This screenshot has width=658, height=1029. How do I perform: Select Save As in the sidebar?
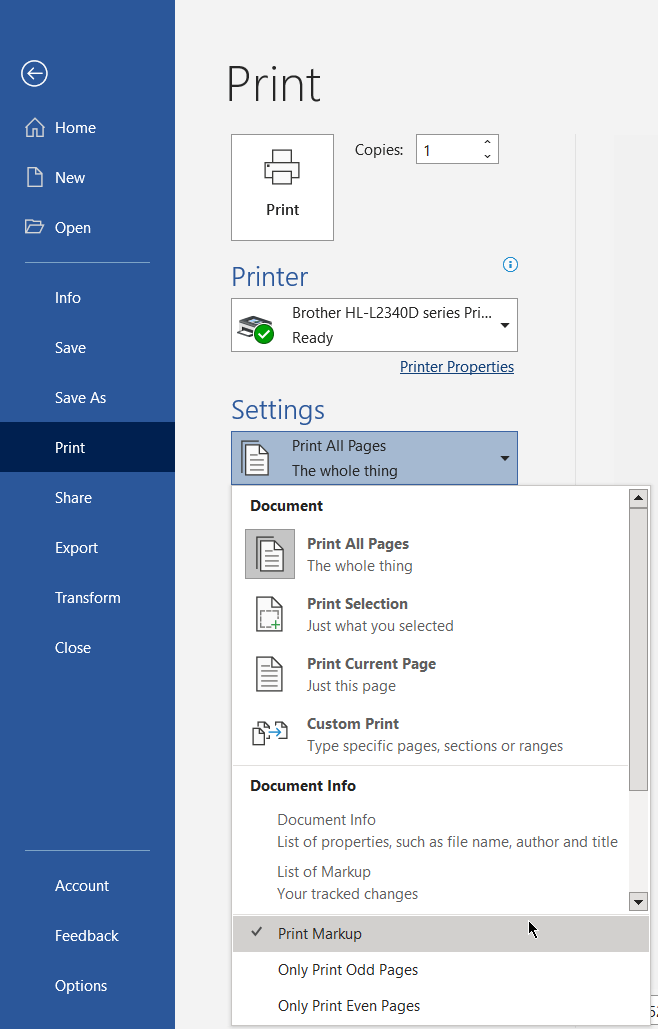click(87, 397)
